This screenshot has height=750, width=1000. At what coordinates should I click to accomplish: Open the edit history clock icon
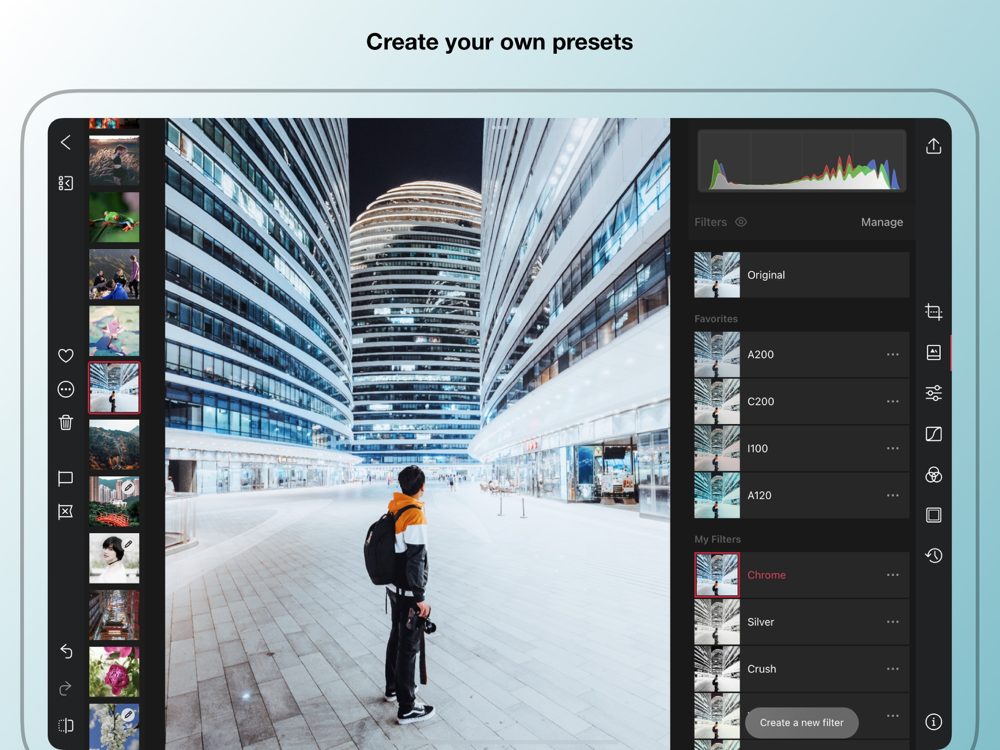pyautogui.click(x=934, y=555)
